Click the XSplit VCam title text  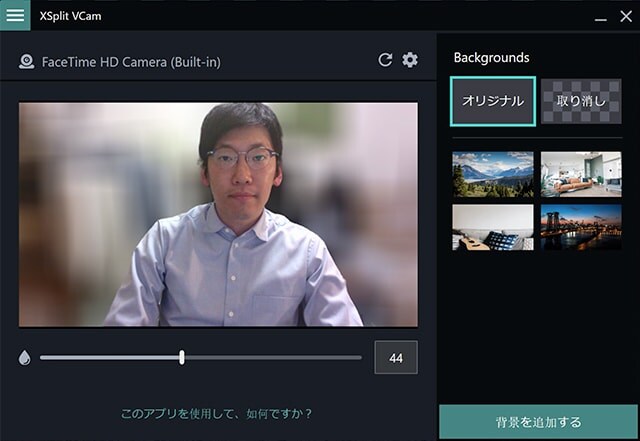pyautogui.click(x=70, y=16)
